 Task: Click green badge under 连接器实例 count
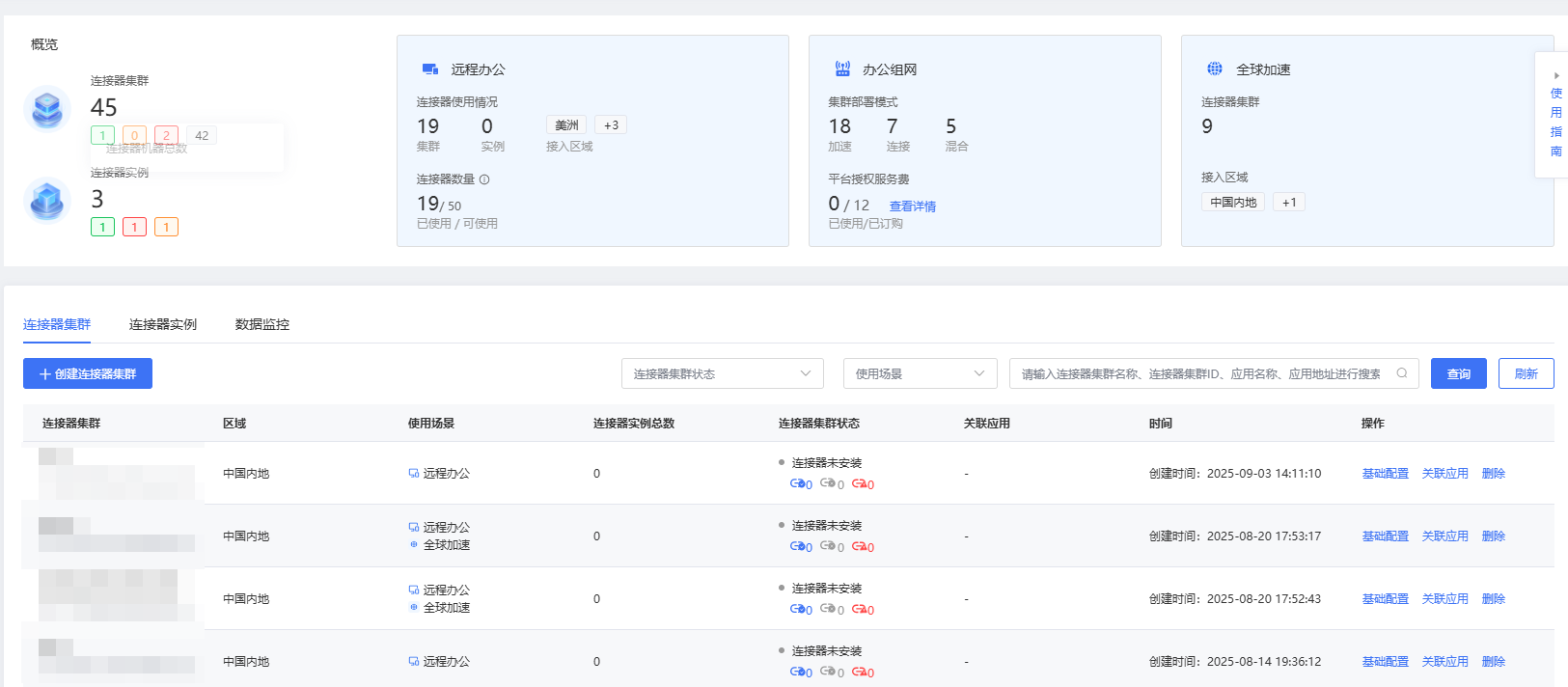pos(102,227)
